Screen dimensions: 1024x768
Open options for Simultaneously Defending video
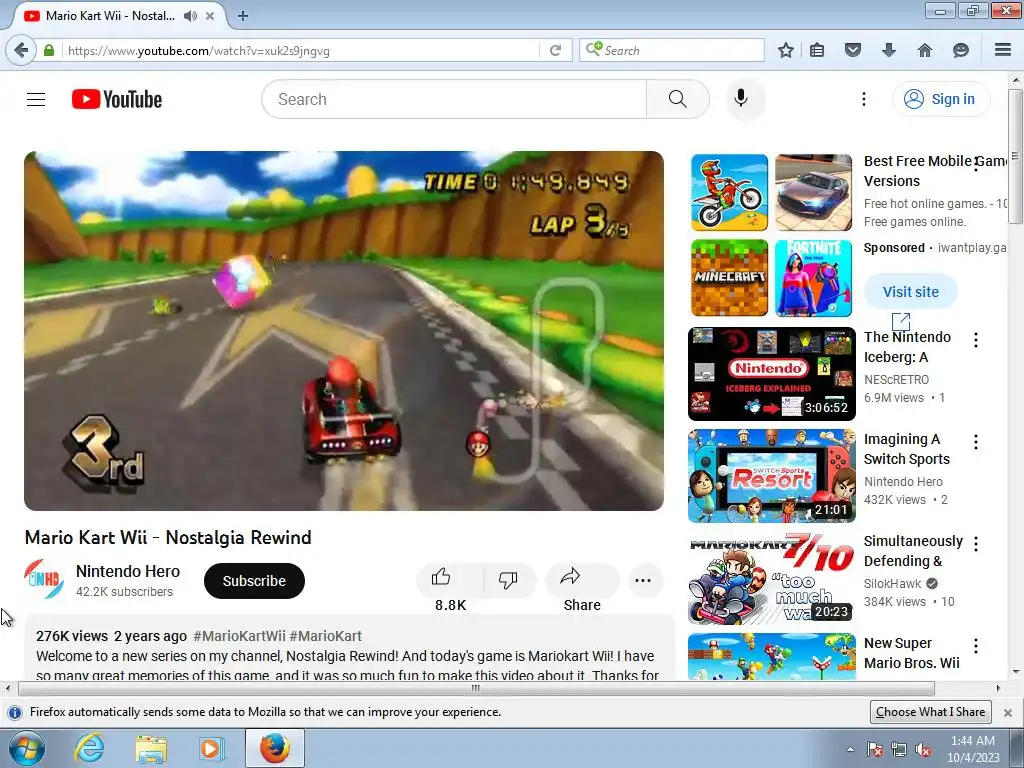click(x=976, y=543)
